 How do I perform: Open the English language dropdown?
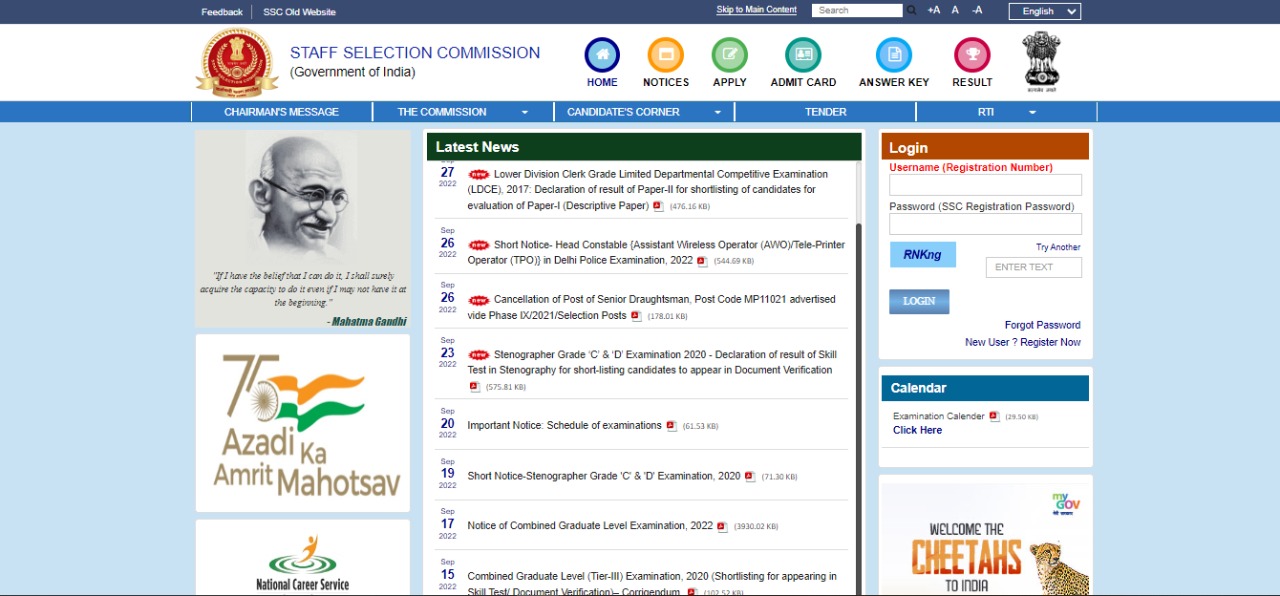pos(1044,11)
